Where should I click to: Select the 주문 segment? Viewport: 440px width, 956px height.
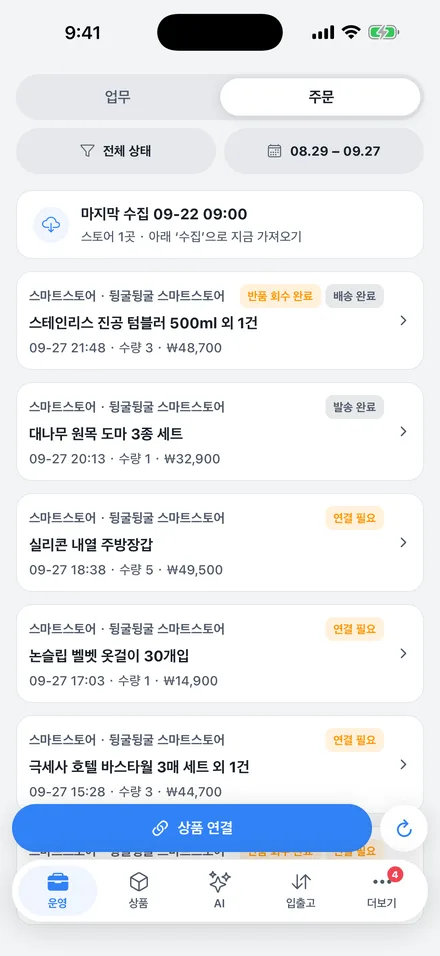tap(321, 97)
